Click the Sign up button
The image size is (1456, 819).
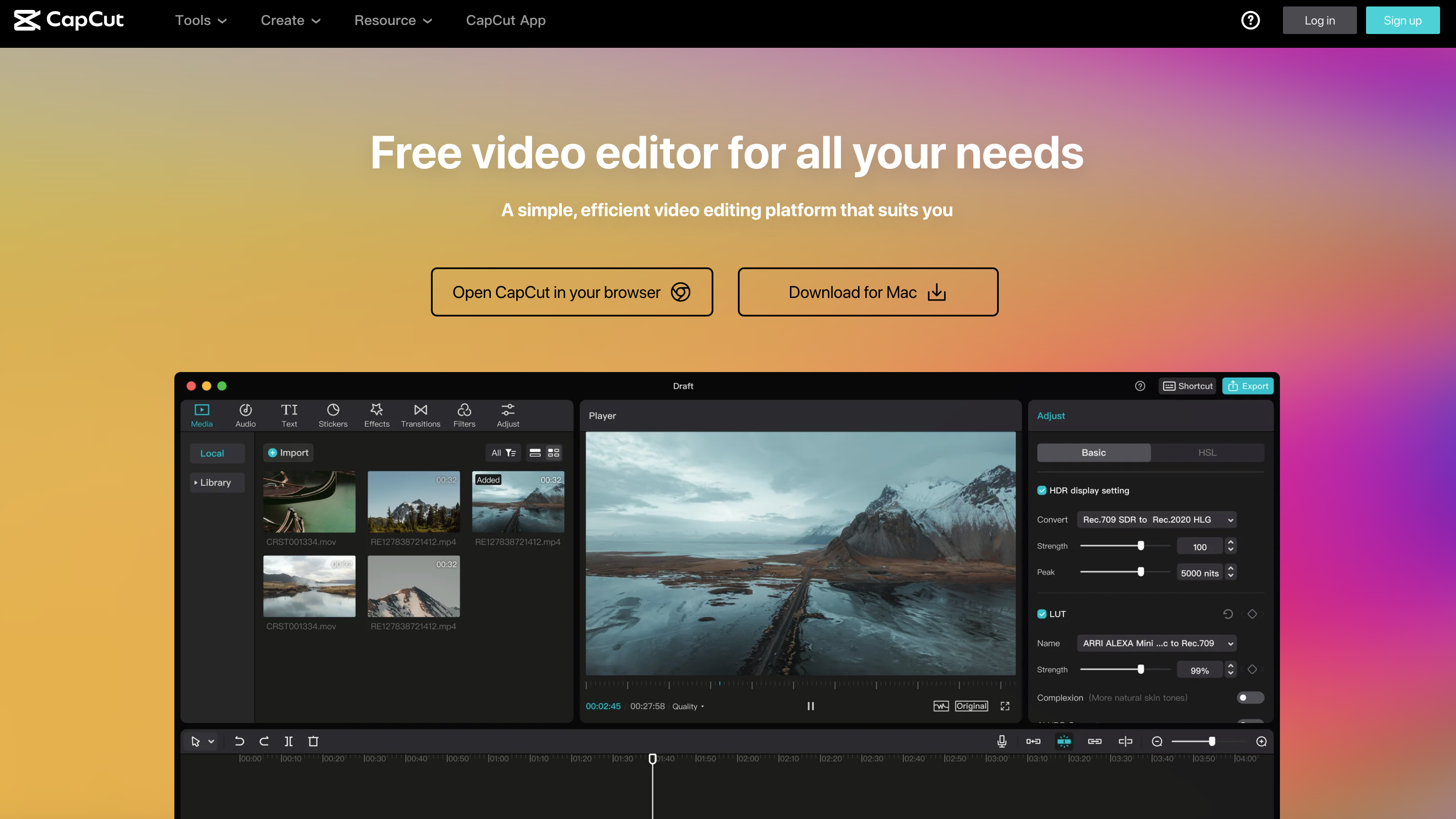click(1403, 20)
